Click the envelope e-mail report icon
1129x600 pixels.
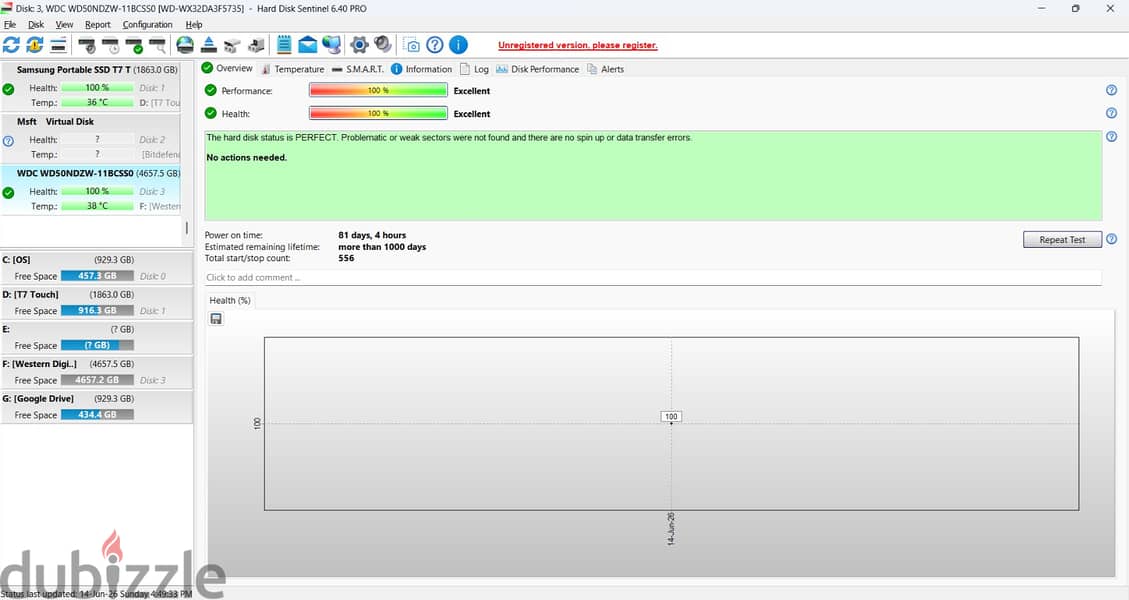[x=307, y=45]
